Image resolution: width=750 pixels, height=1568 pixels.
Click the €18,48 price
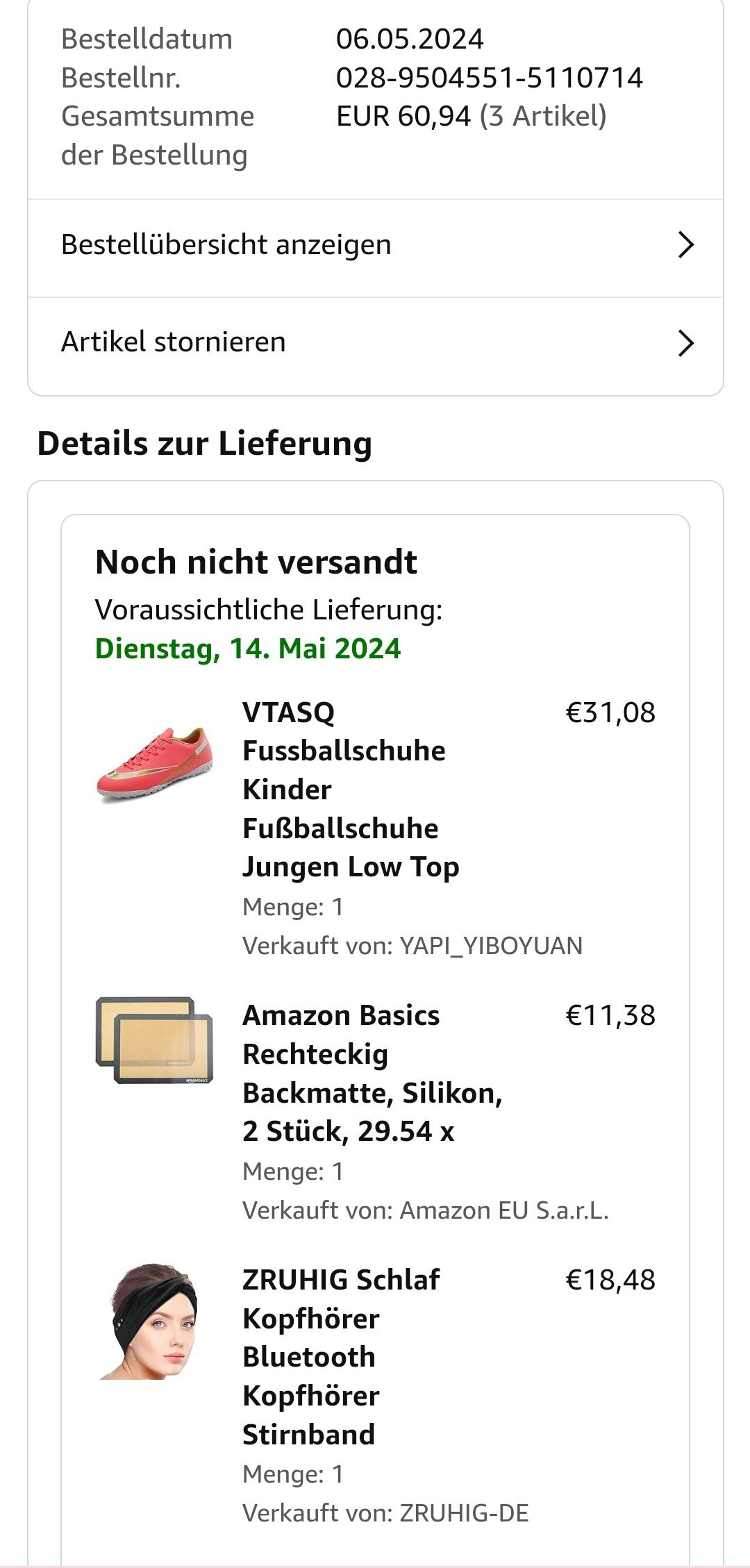[x=610, y=1280]
